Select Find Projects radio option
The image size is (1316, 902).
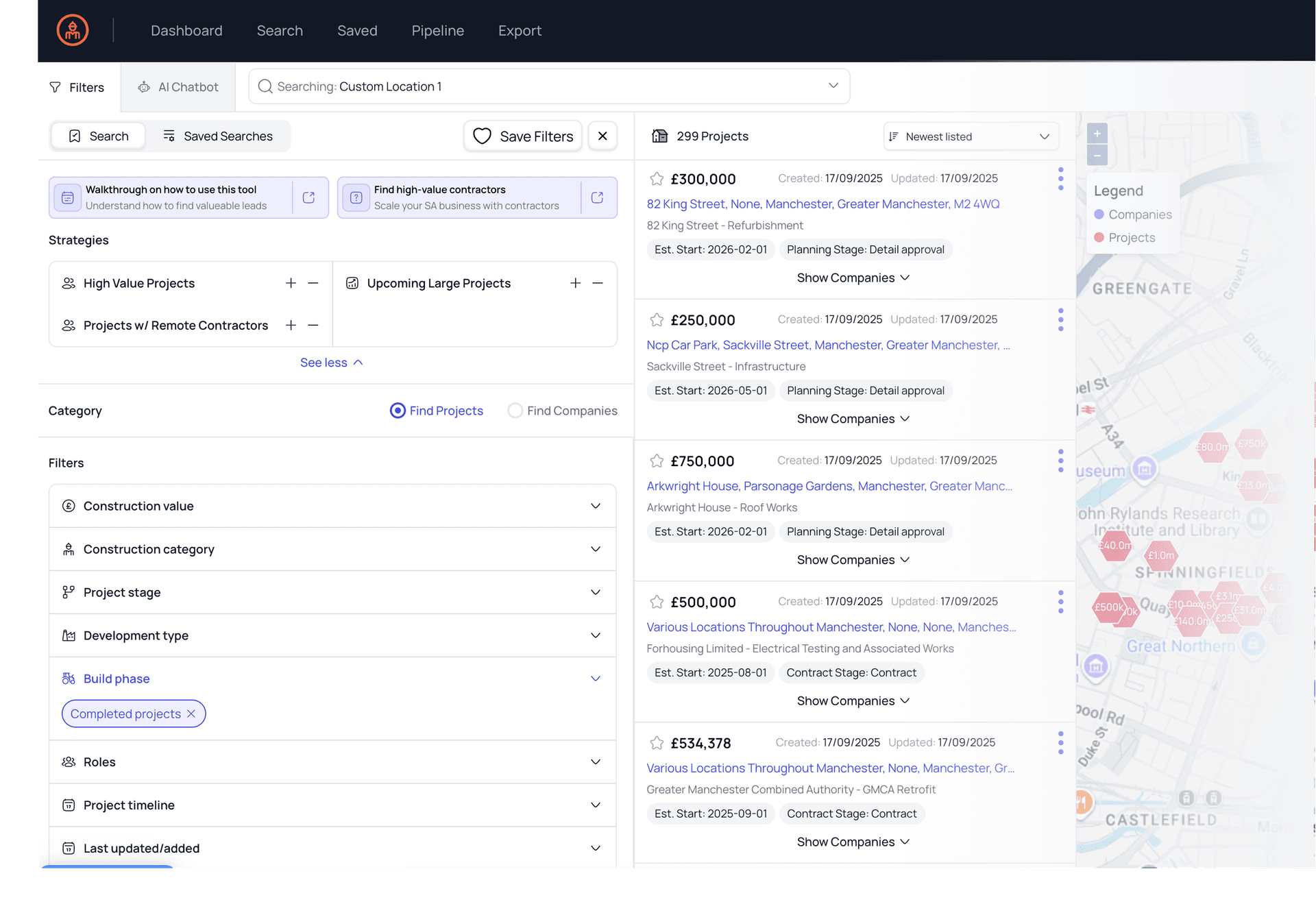point(398,411)
